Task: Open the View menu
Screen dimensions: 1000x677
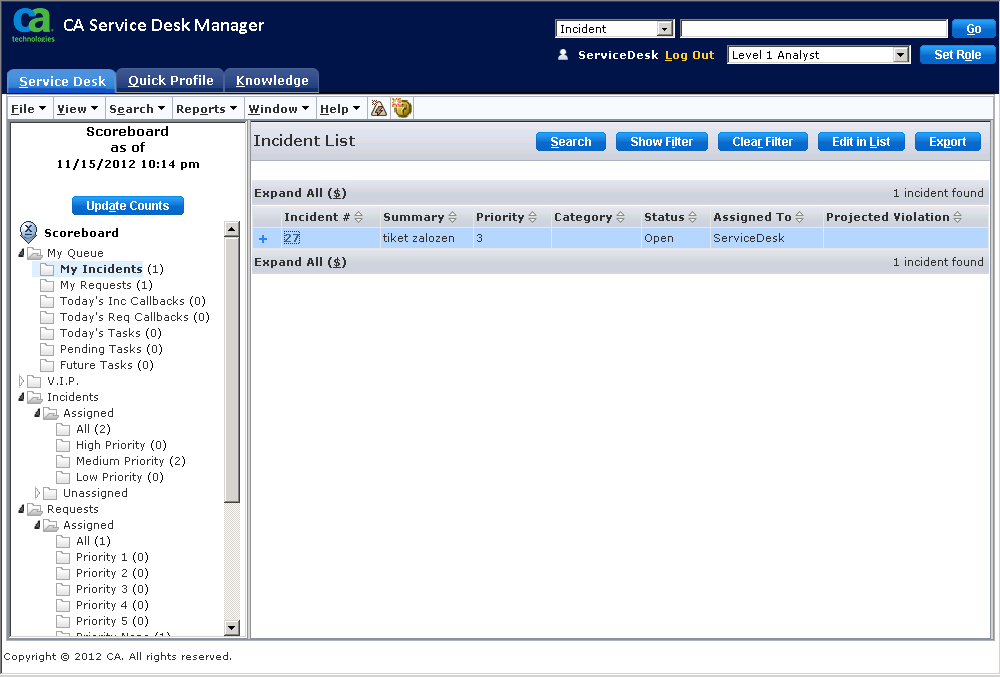Action: pyautogui.click(x=77, y=109)
